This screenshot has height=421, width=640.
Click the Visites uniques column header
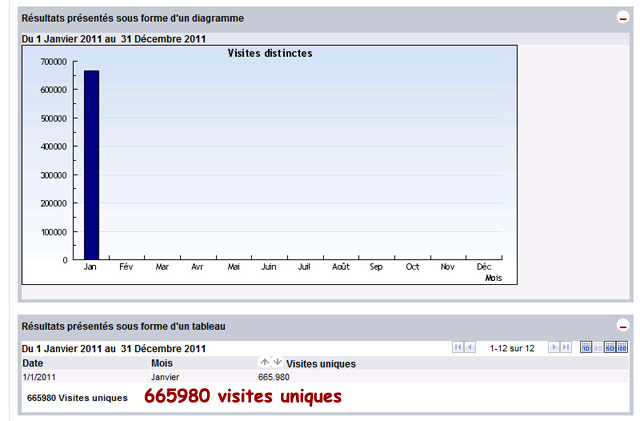click(320, 363)
